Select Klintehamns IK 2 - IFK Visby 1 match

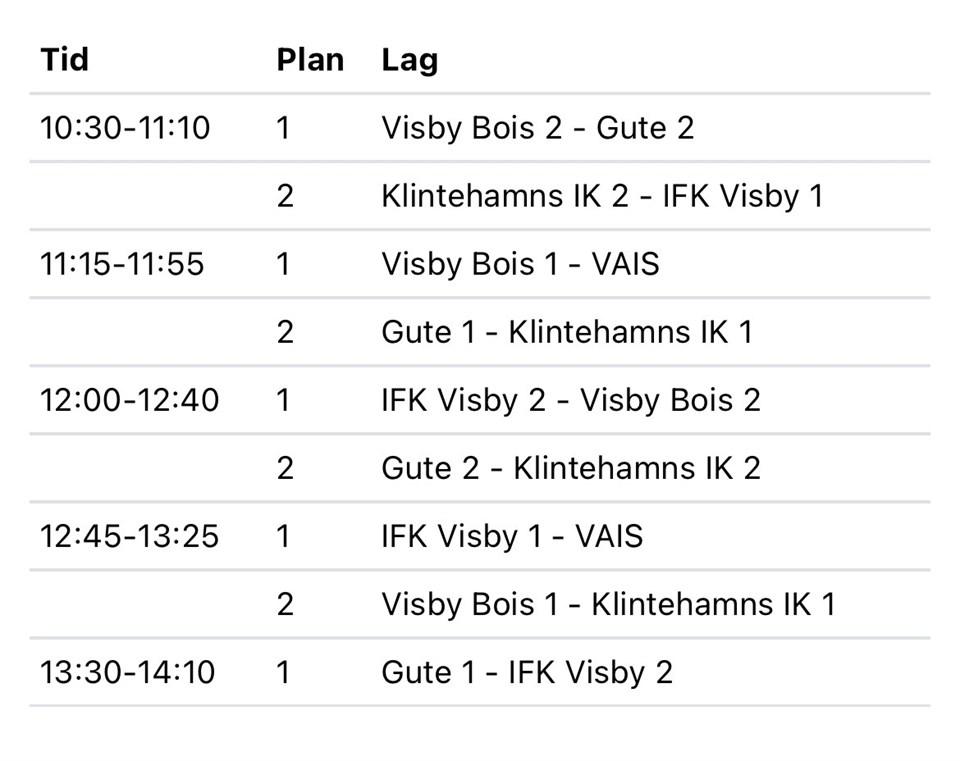(602, 197)
